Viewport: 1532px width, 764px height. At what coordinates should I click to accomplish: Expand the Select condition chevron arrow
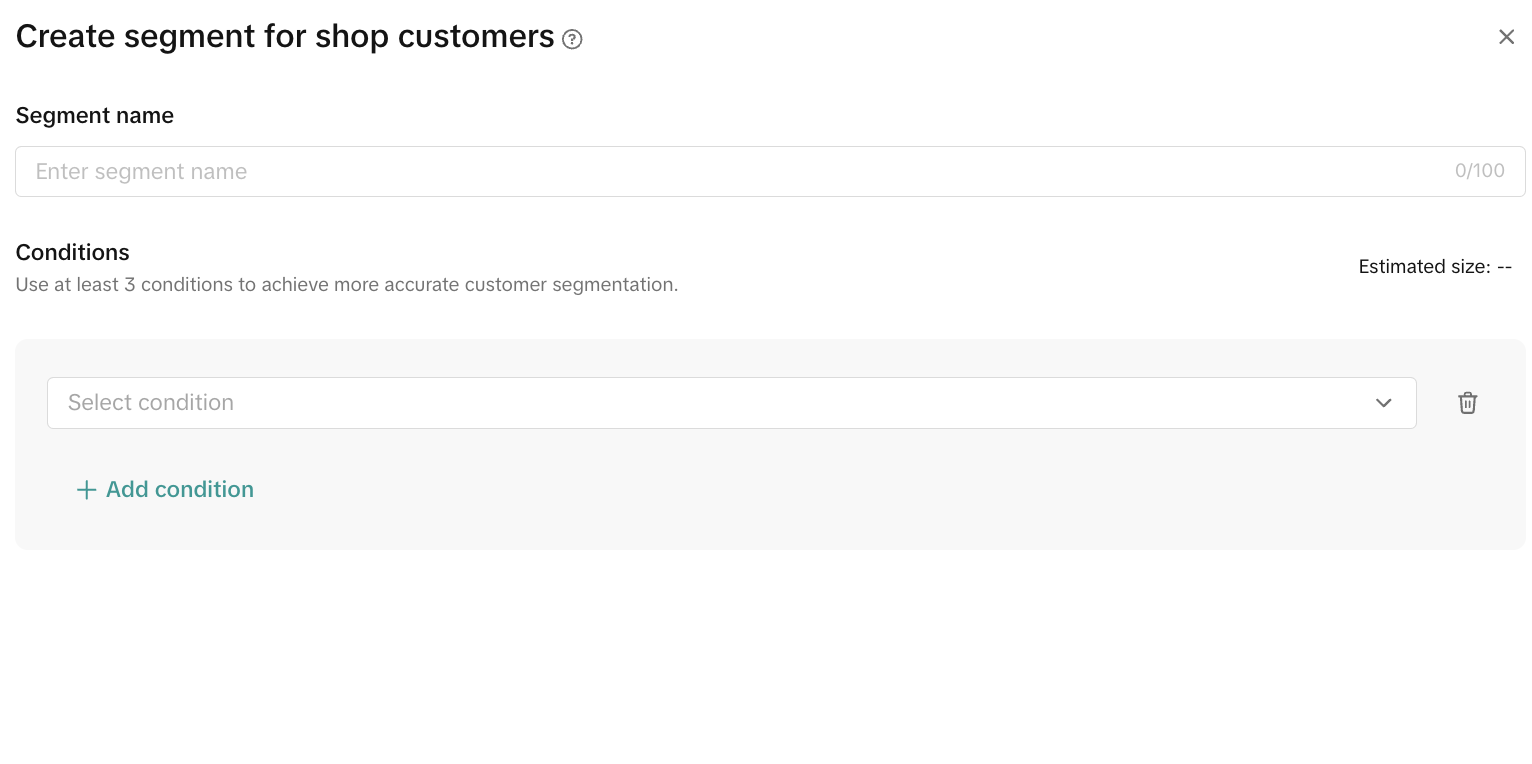tap(1383, 403)
